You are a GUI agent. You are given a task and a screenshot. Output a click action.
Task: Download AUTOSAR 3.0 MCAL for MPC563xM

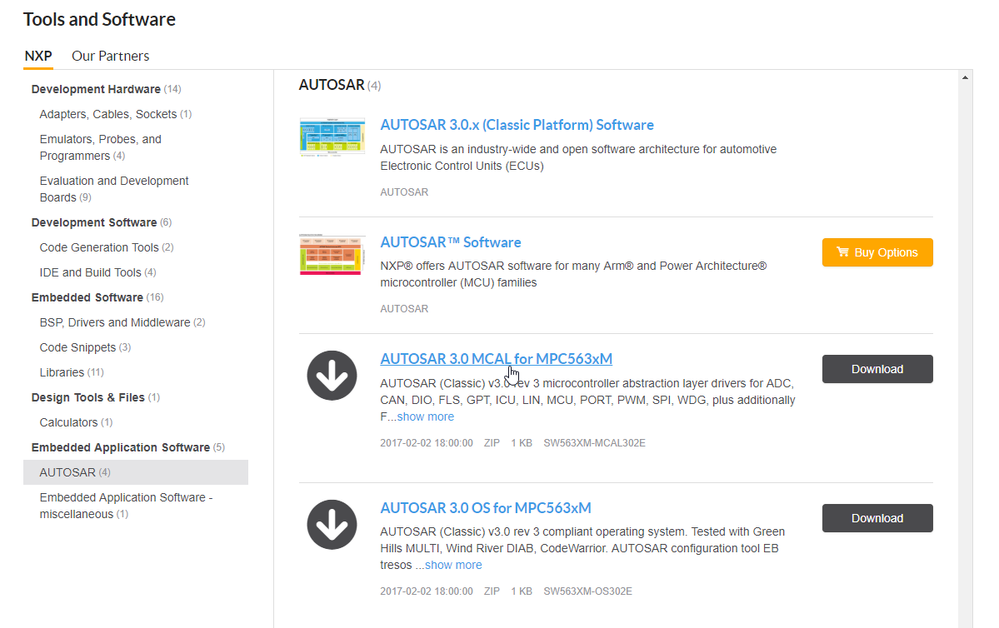(877, 369)
